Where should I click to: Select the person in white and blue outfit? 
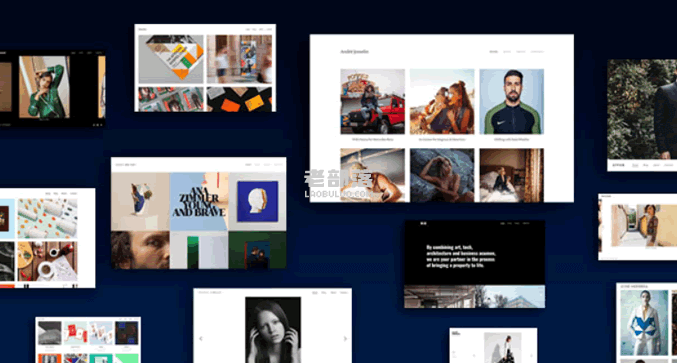click(x=644, y=323)
